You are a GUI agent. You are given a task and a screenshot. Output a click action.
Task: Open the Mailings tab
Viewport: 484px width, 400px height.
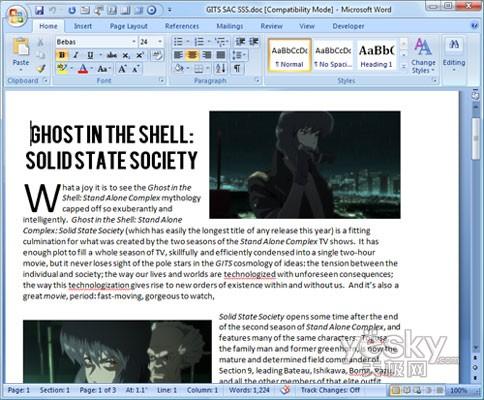pyautogui.click(x=230, y=26)
